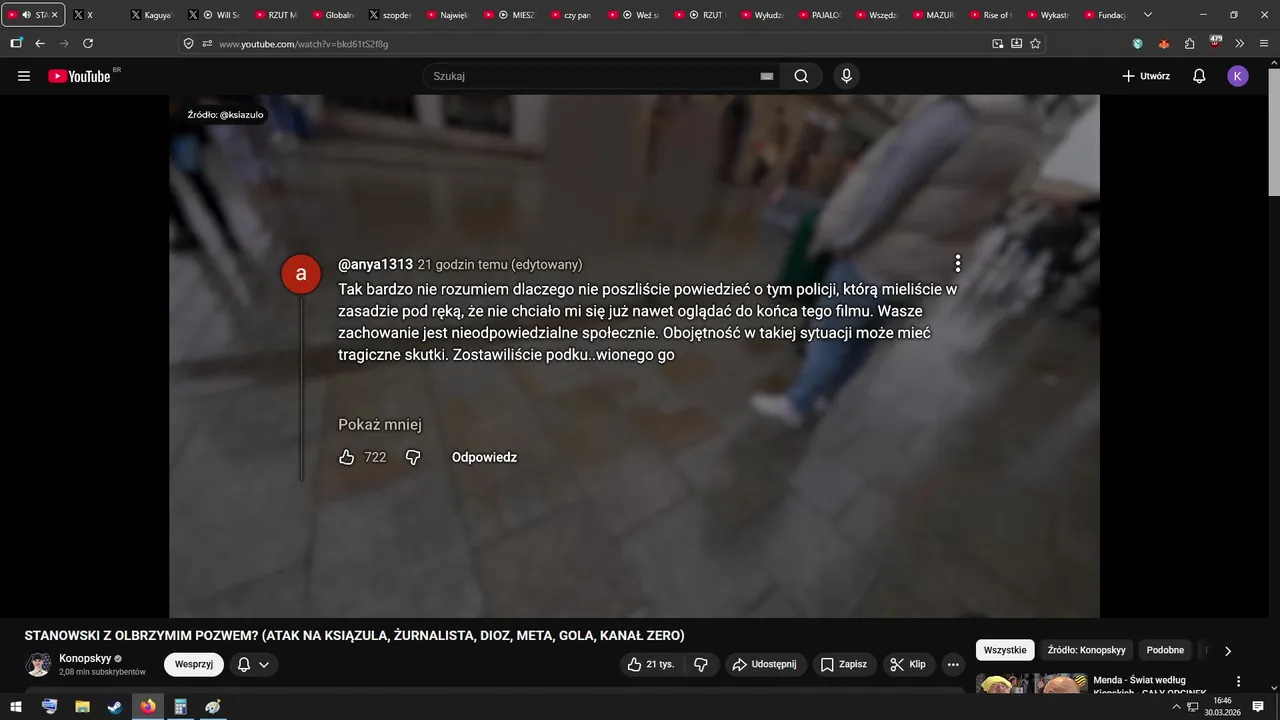The image size is (1280, 720).
Task: Open the tracking protection shield in the address bar
Action: tap(189, 43)
